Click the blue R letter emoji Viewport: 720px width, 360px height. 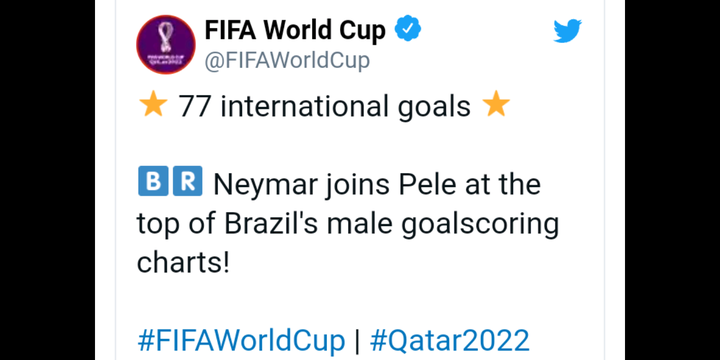[187, 181]
